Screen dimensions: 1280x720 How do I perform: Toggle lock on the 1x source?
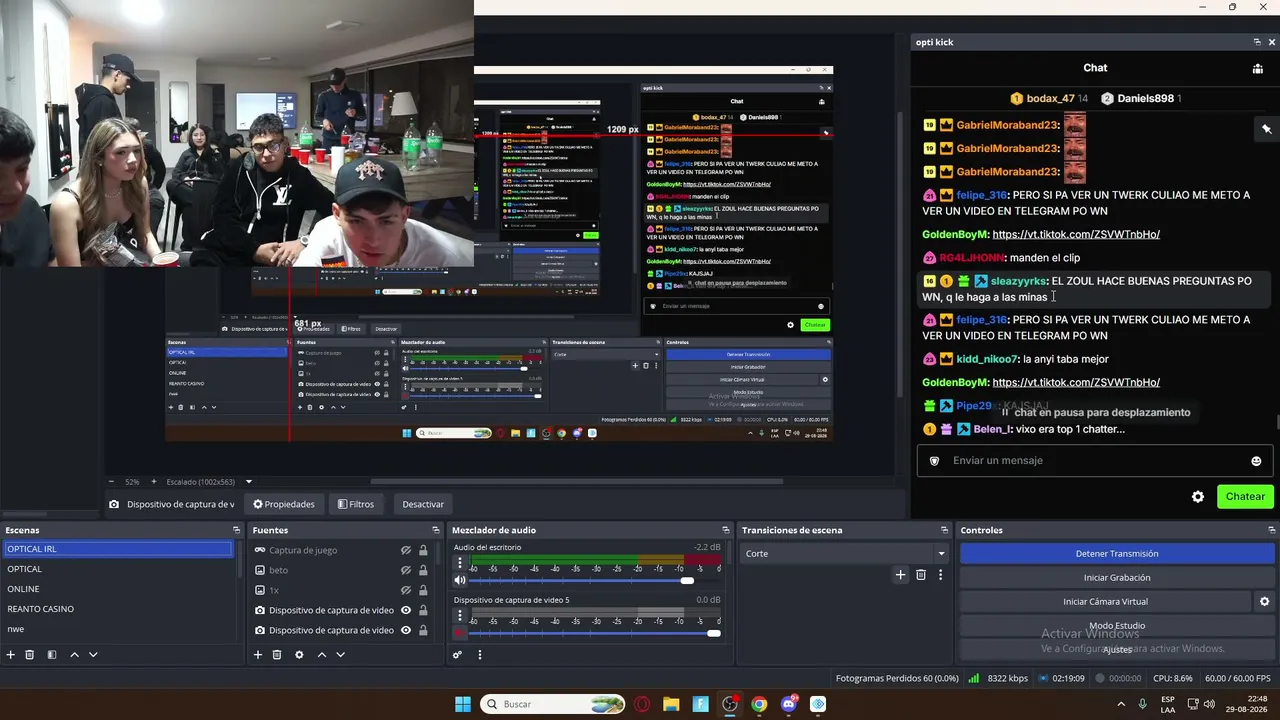[423, 590]
